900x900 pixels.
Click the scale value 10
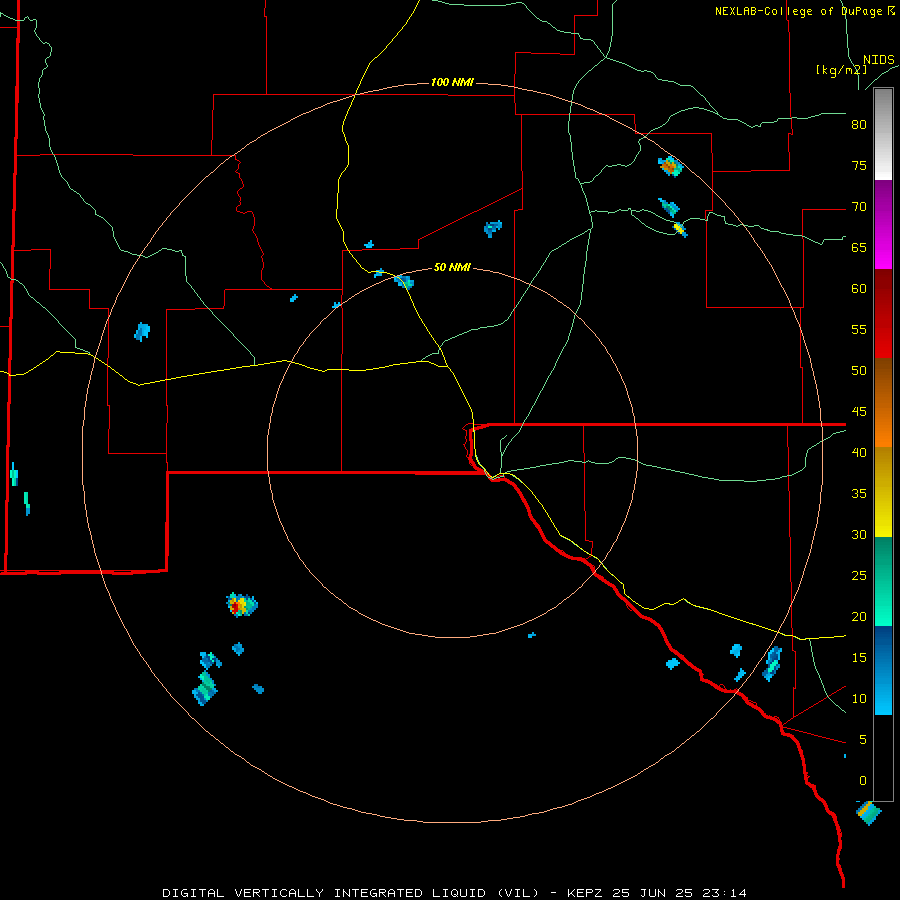coord(859,699)
